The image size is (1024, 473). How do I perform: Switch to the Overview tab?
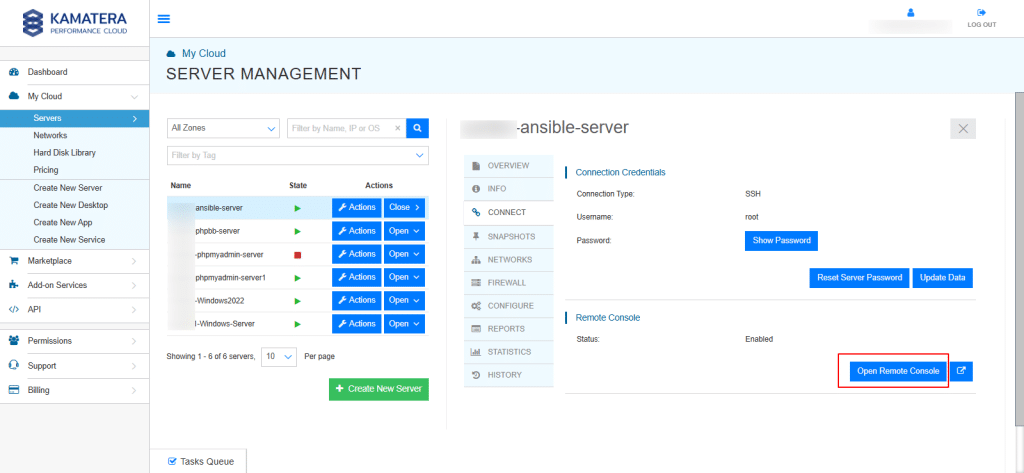(508, 166)
